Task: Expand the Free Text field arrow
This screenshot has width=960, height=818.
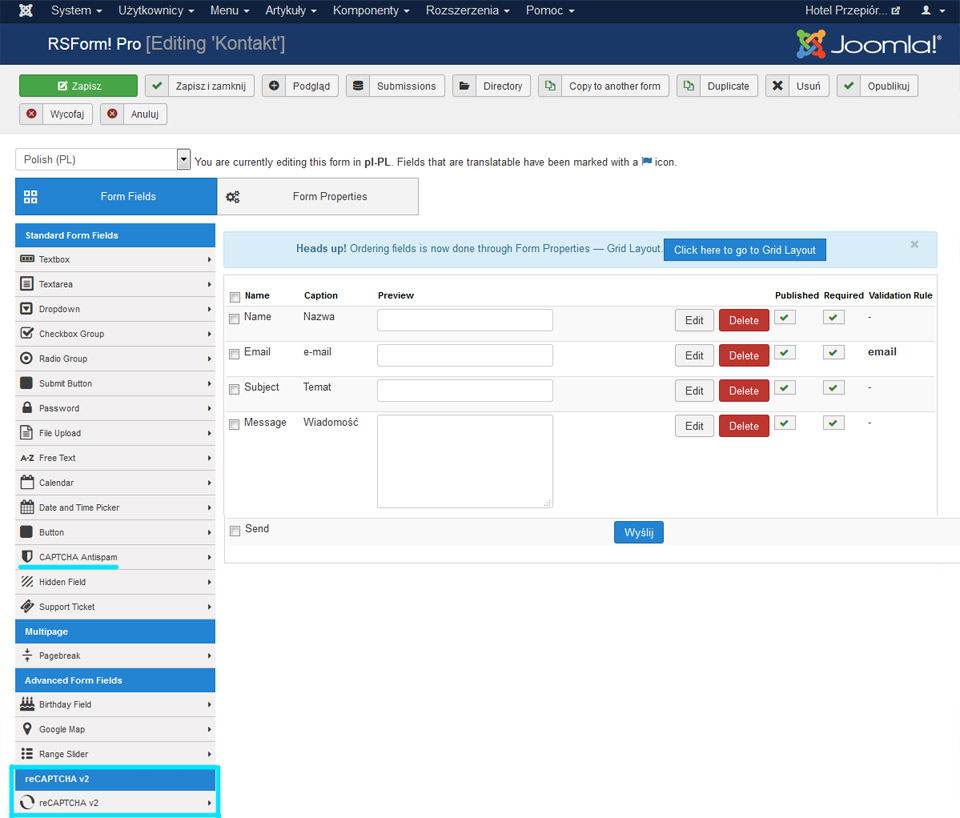Action: tap(209, 458)
